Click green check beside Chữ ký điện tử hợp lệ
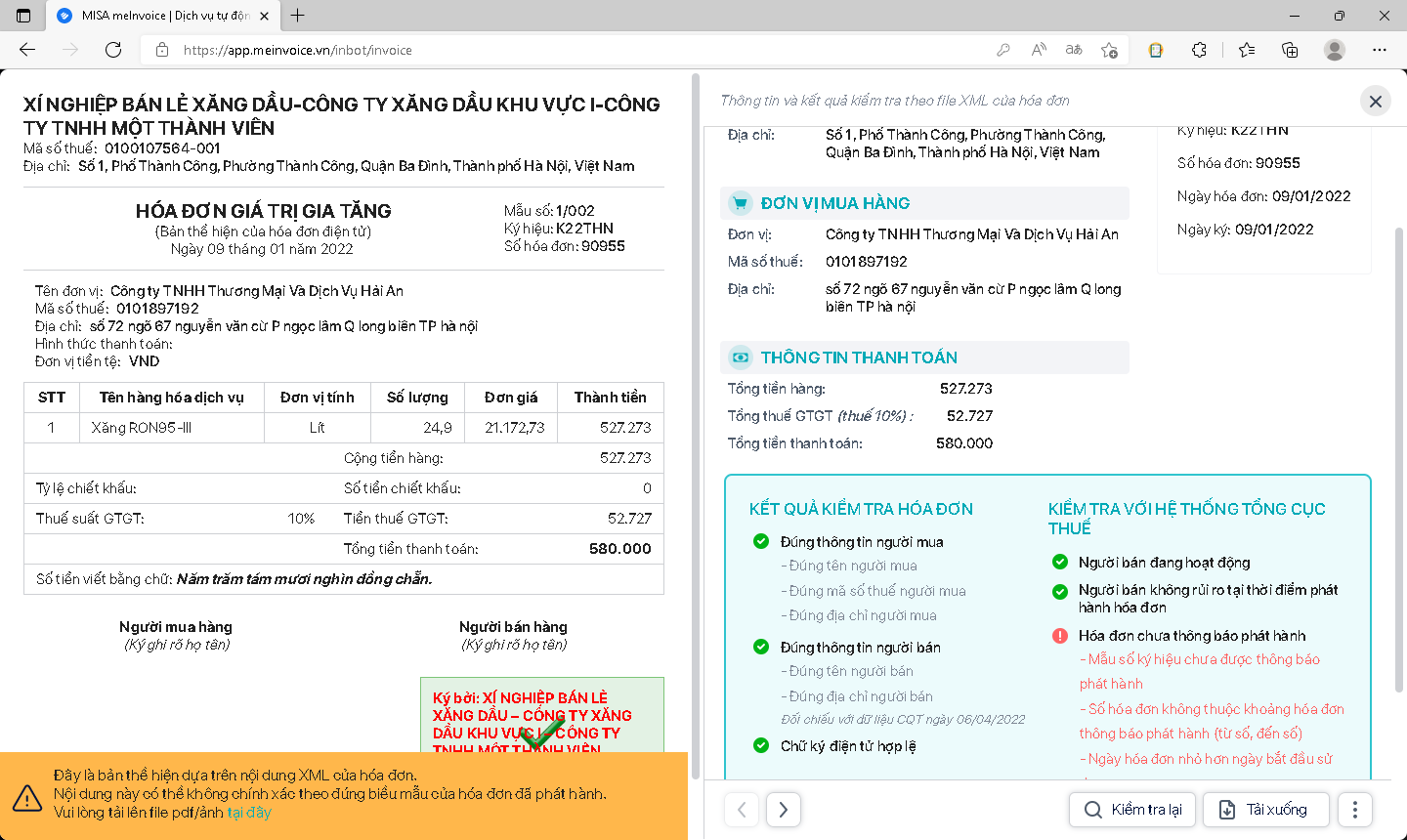The height and width of the screenshot is (840, 1407). pos(761,745)
